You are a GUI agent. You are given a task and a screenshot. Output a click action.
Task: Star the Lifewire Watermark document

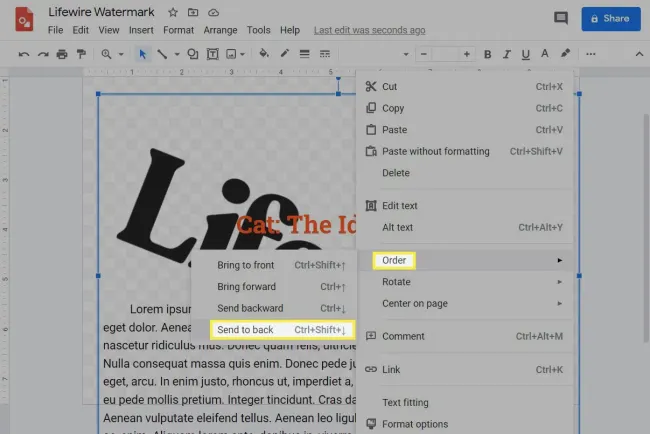tap(173, 13)
